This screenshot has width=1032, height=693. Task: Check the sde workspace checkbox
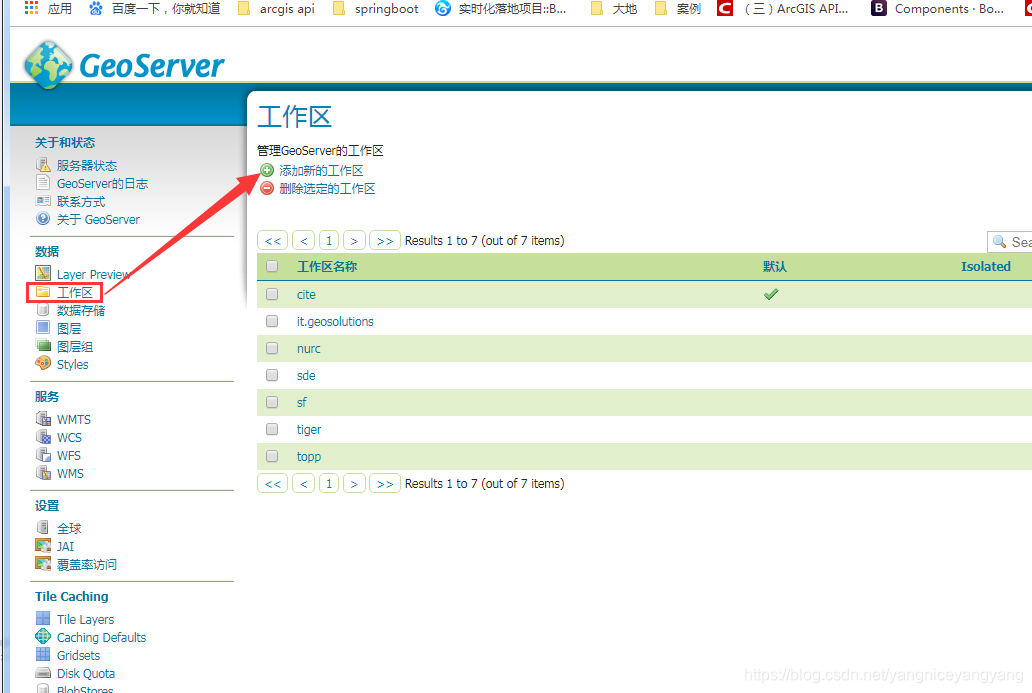[272, 375]
